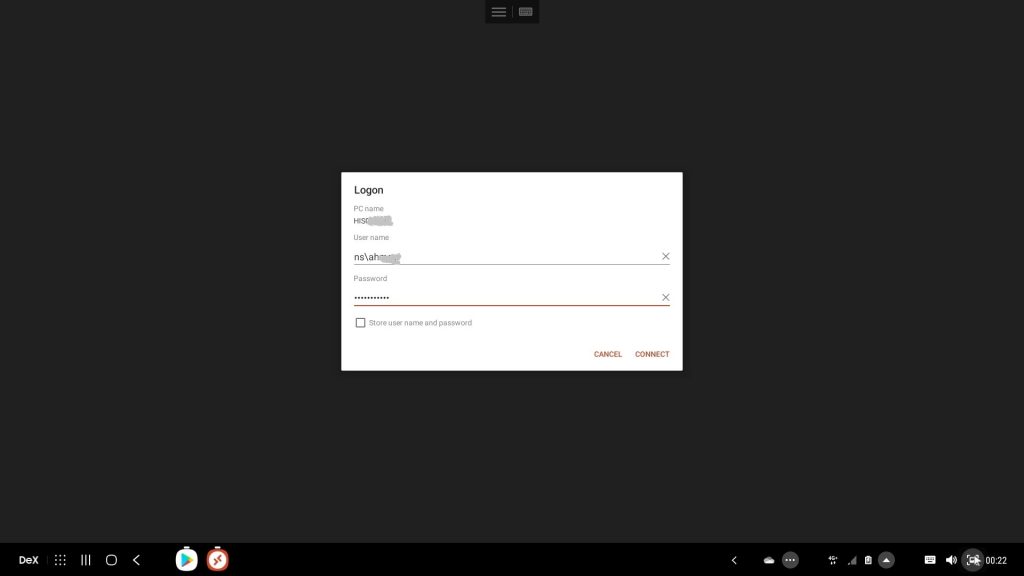Toggle the screen capture icon in taskbar
This screenshot has width=1024, height=576.
point(973,560)
